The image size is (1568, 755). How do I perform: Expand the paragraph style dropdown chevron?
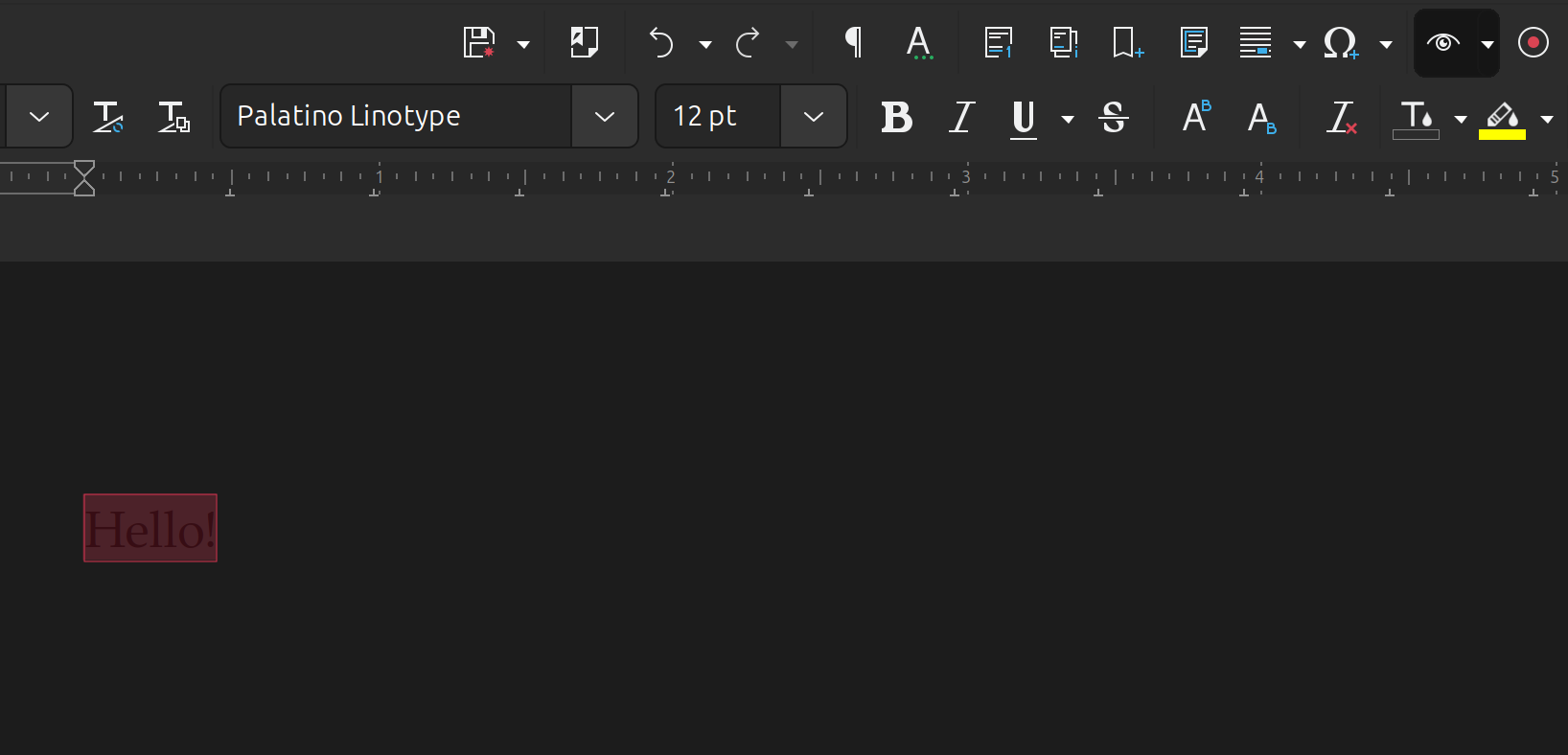(x=39, y=116)
